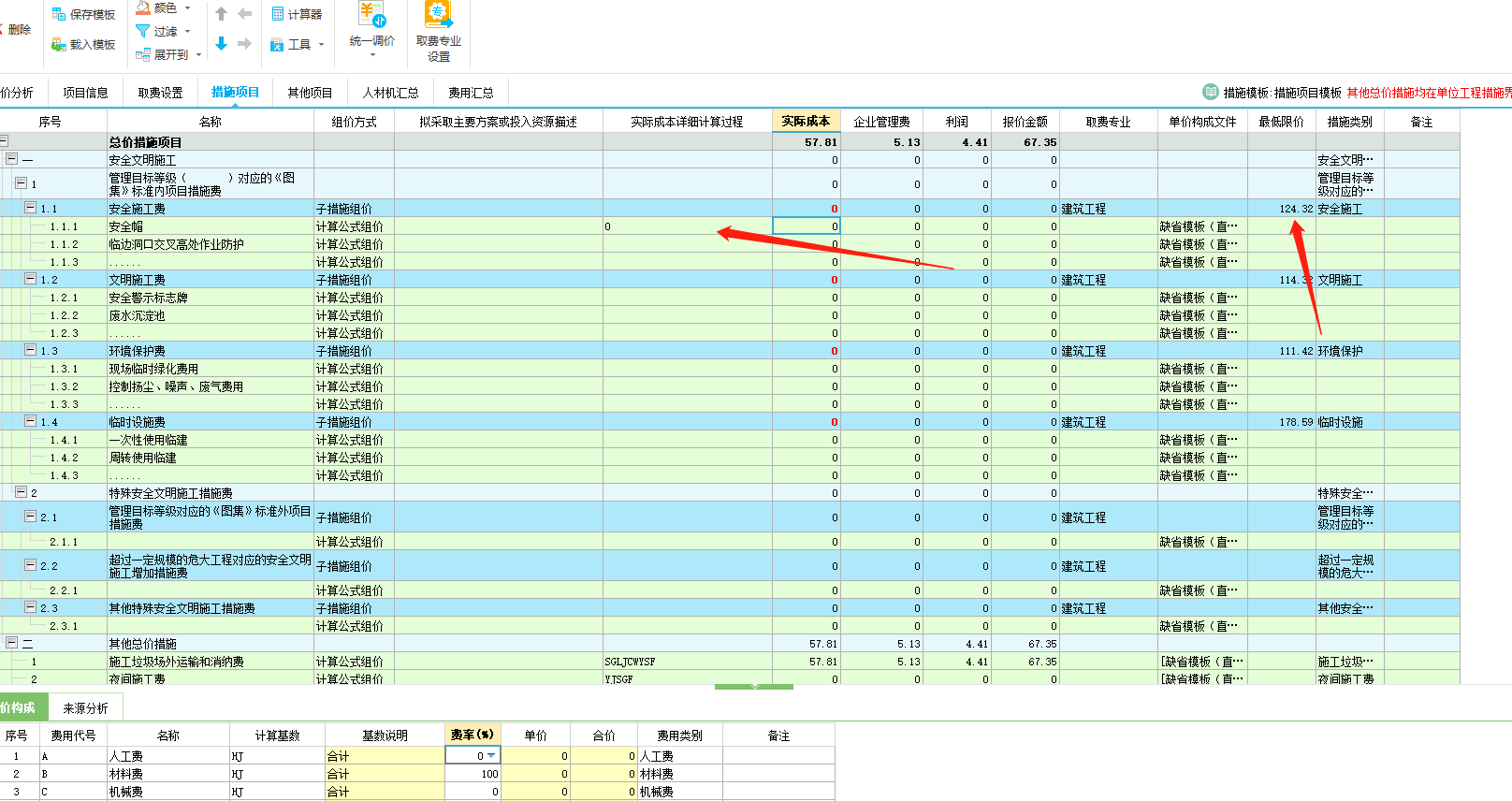Collapse the 总价措施项目 root row

pyautogui.click(x=5, y=141)
